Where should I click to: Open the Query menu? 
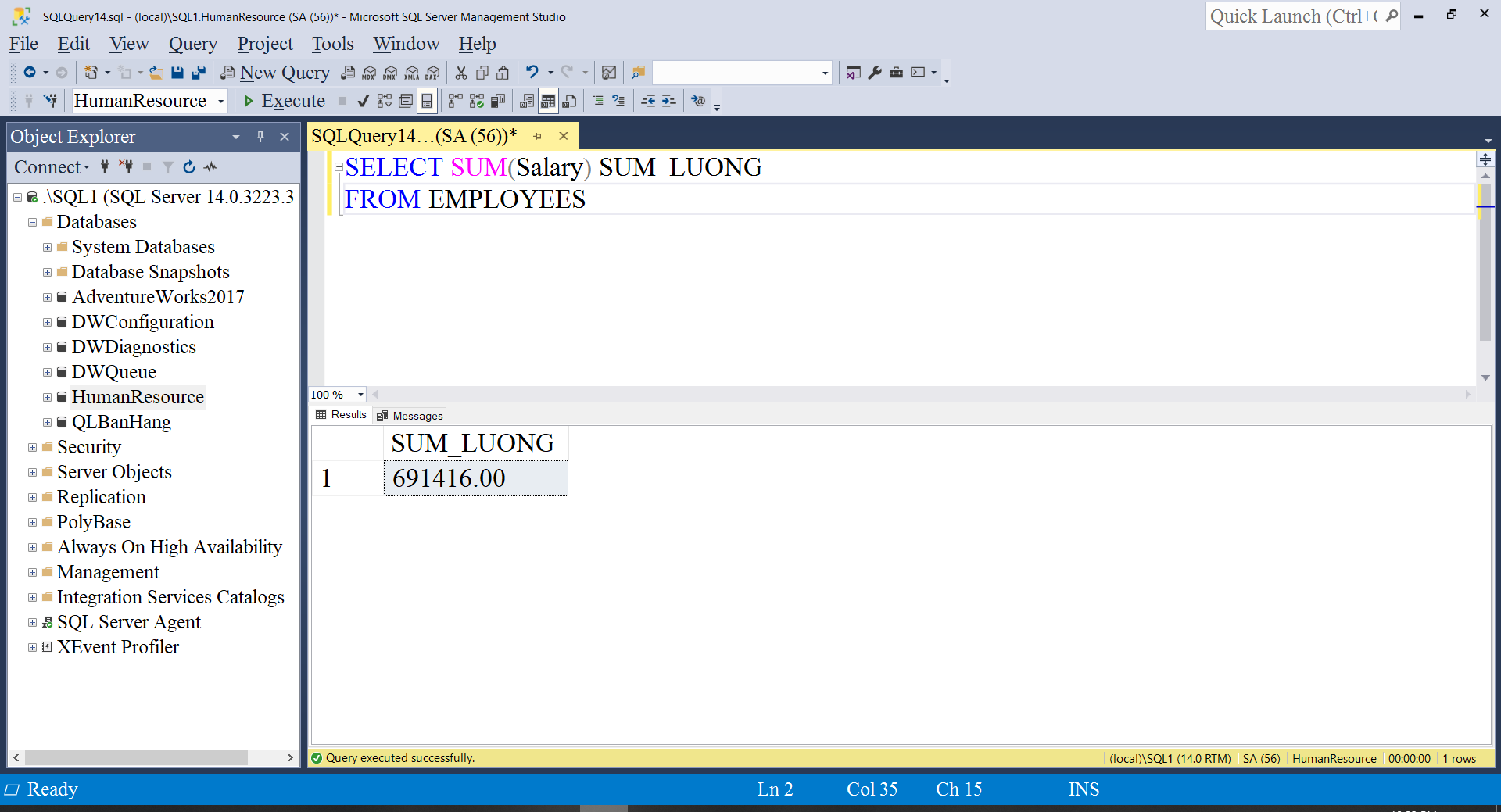pos(192,44)
